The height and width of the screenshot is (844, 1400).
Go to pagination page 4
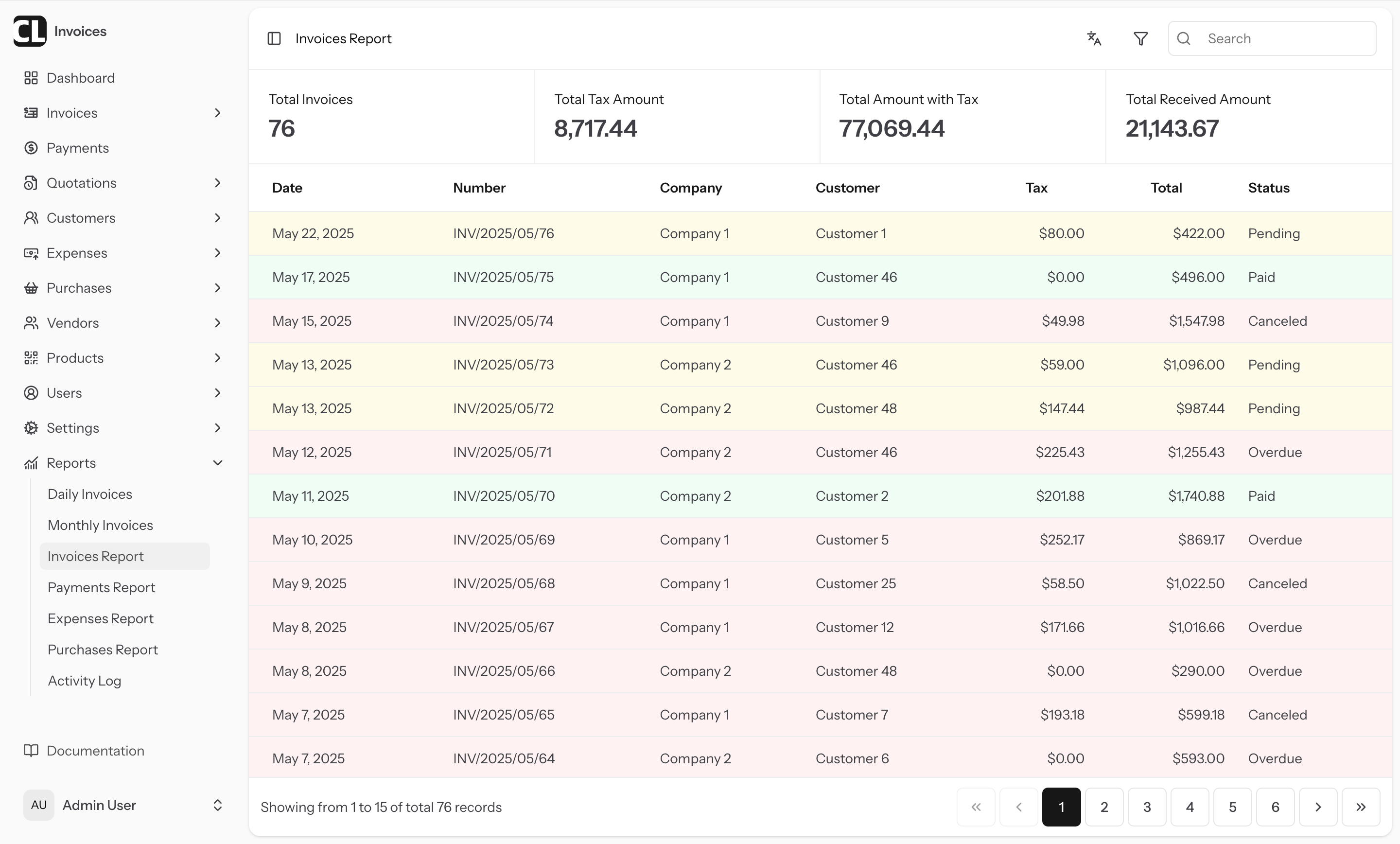coord(1190,807)
